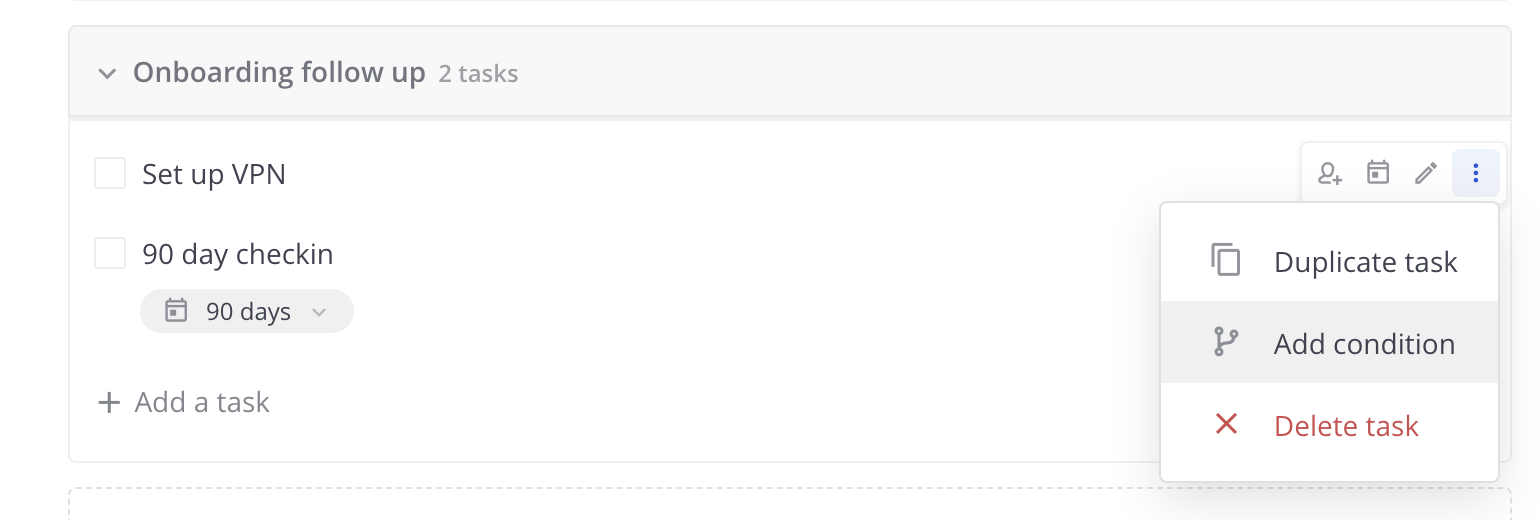This screenshot has width=1540, height=520.
Task: Click the assign person icon for Set up VPN
Action: (1329, 174)
